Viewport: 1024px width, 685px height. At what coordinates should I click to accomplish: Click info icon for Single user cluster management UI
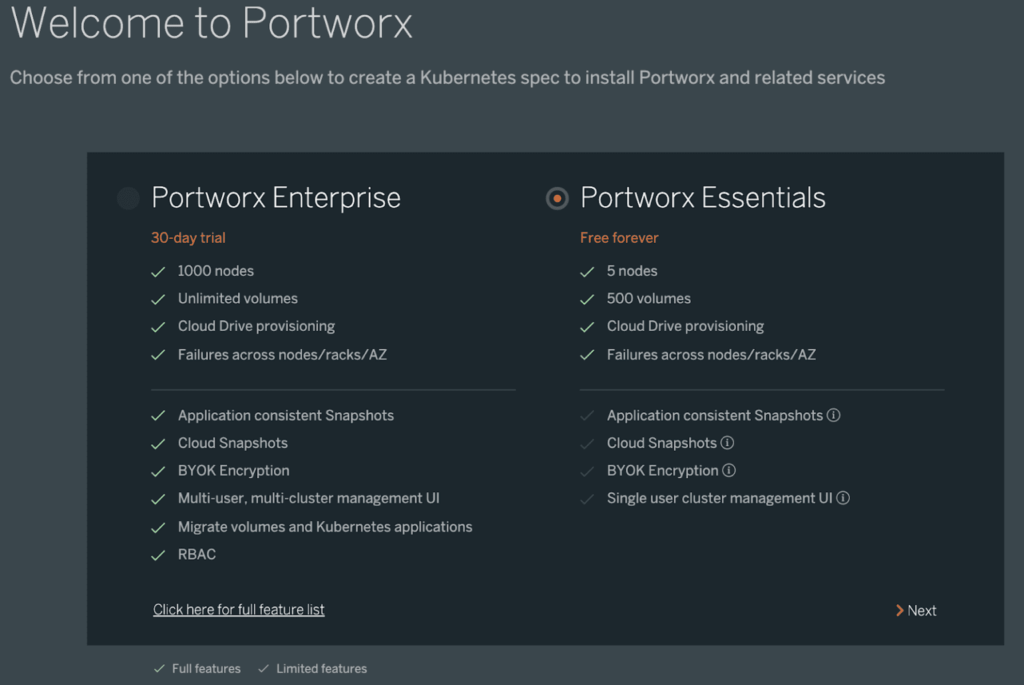click(843, 497)
